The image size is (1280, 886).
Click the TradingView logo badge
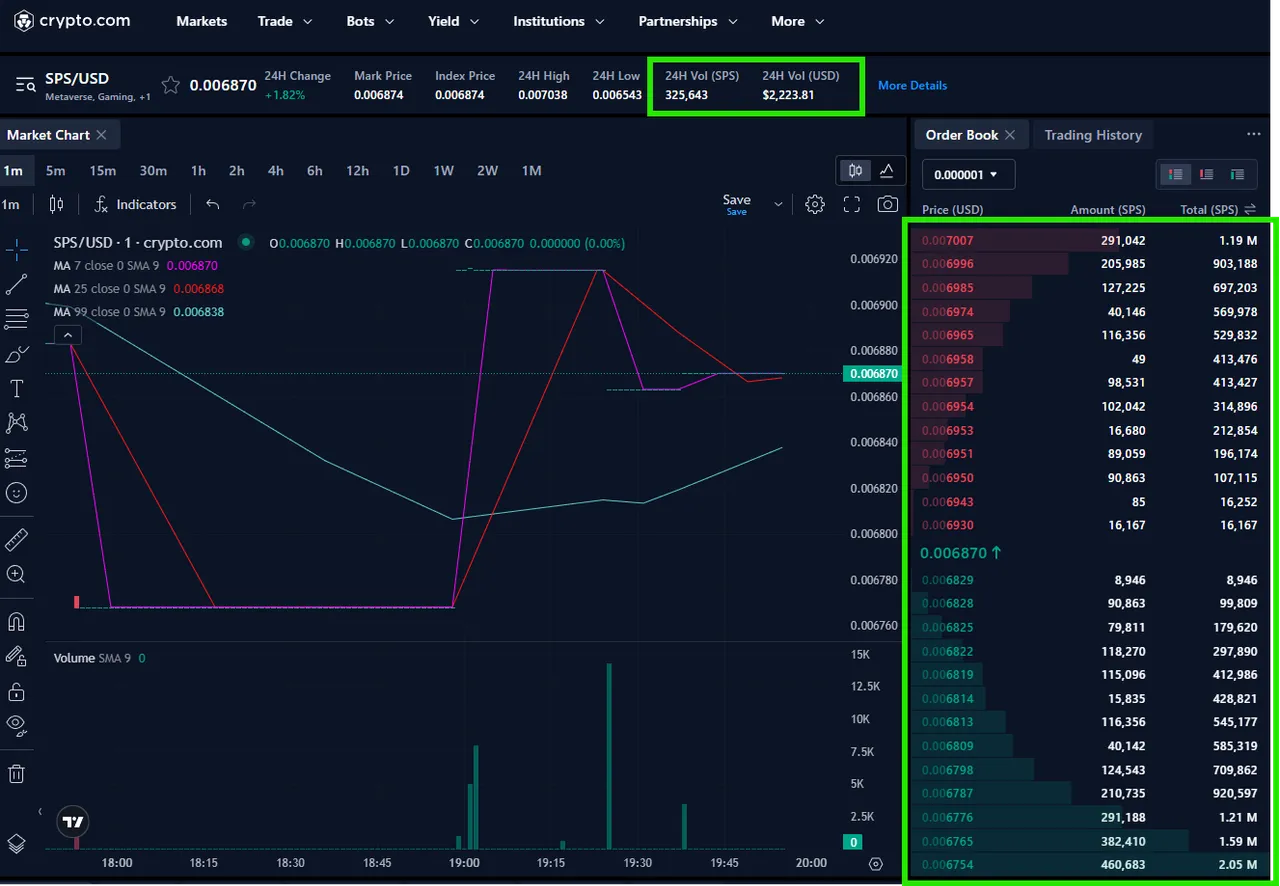point(73,822)
